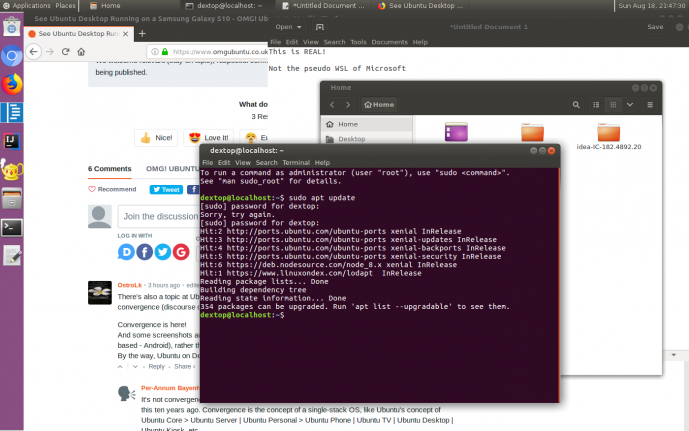Search files in the Home window
This screenshot has width=689, height=431.
pos(576,105)
